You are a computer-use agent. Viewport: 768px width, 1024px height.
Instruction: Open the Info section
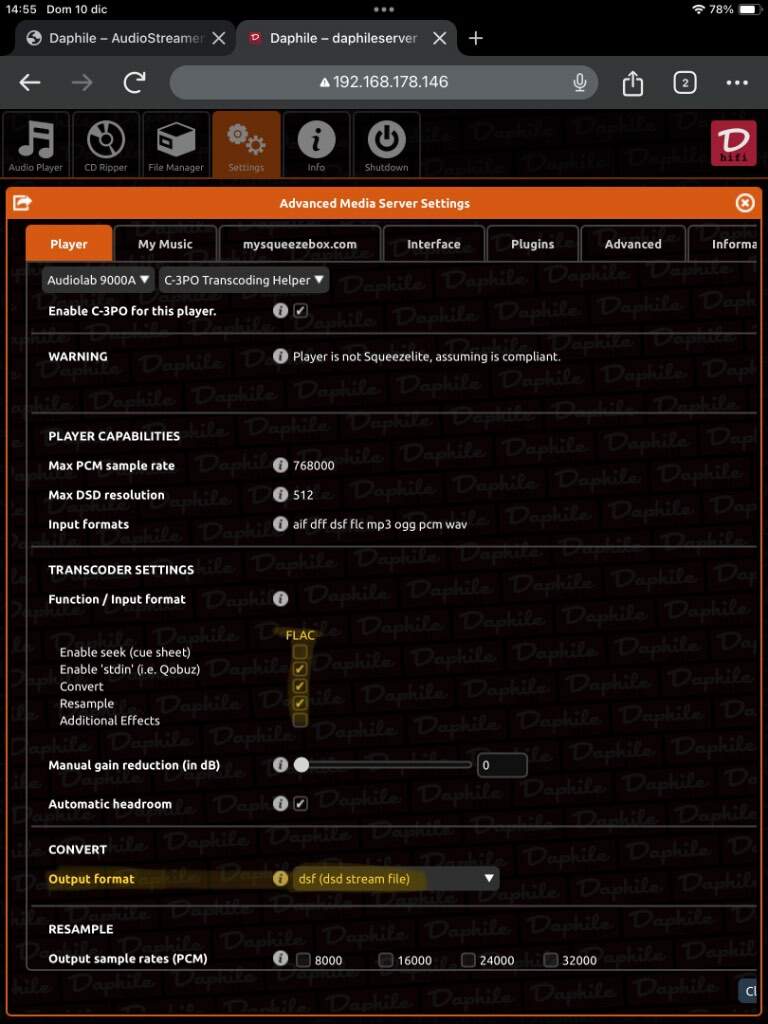pyautogui.click(x=316, y=144)
